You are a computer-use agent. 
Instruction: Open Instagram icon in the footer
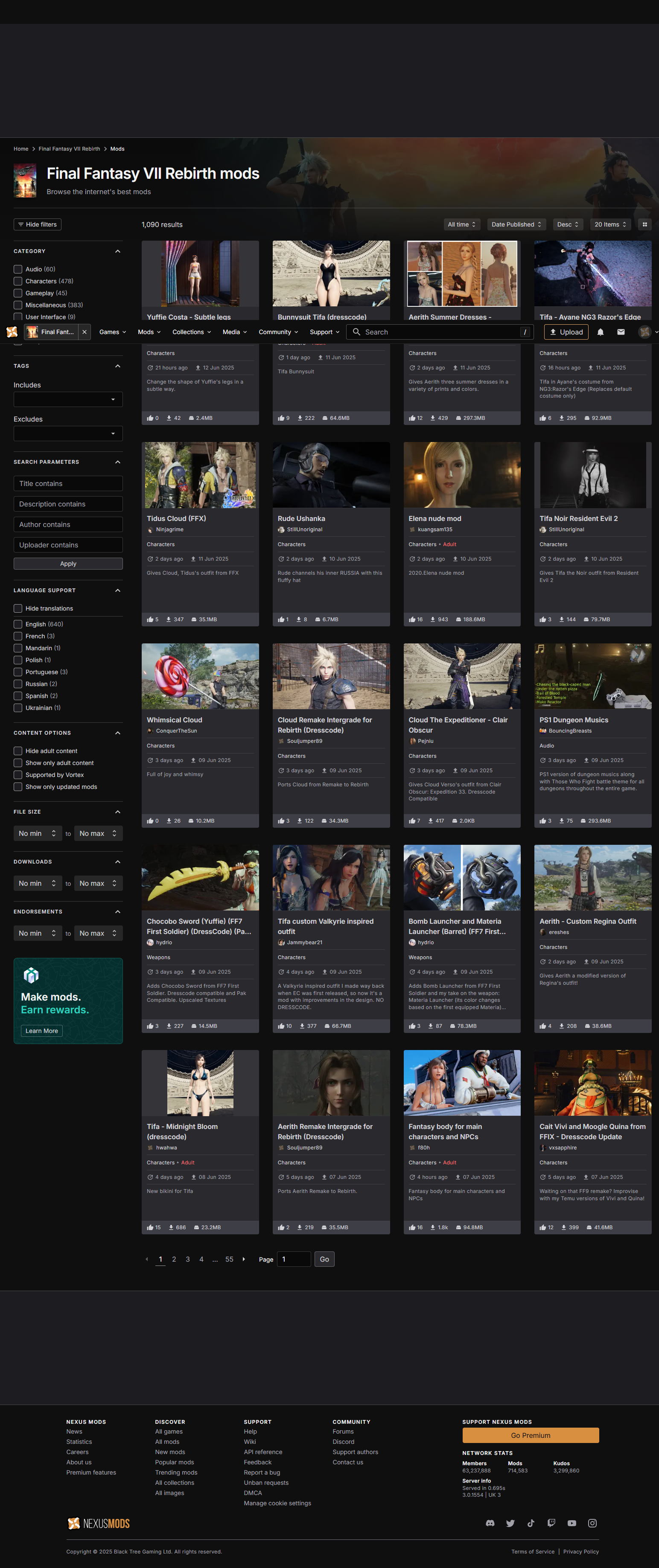(x=592, y=1523)
